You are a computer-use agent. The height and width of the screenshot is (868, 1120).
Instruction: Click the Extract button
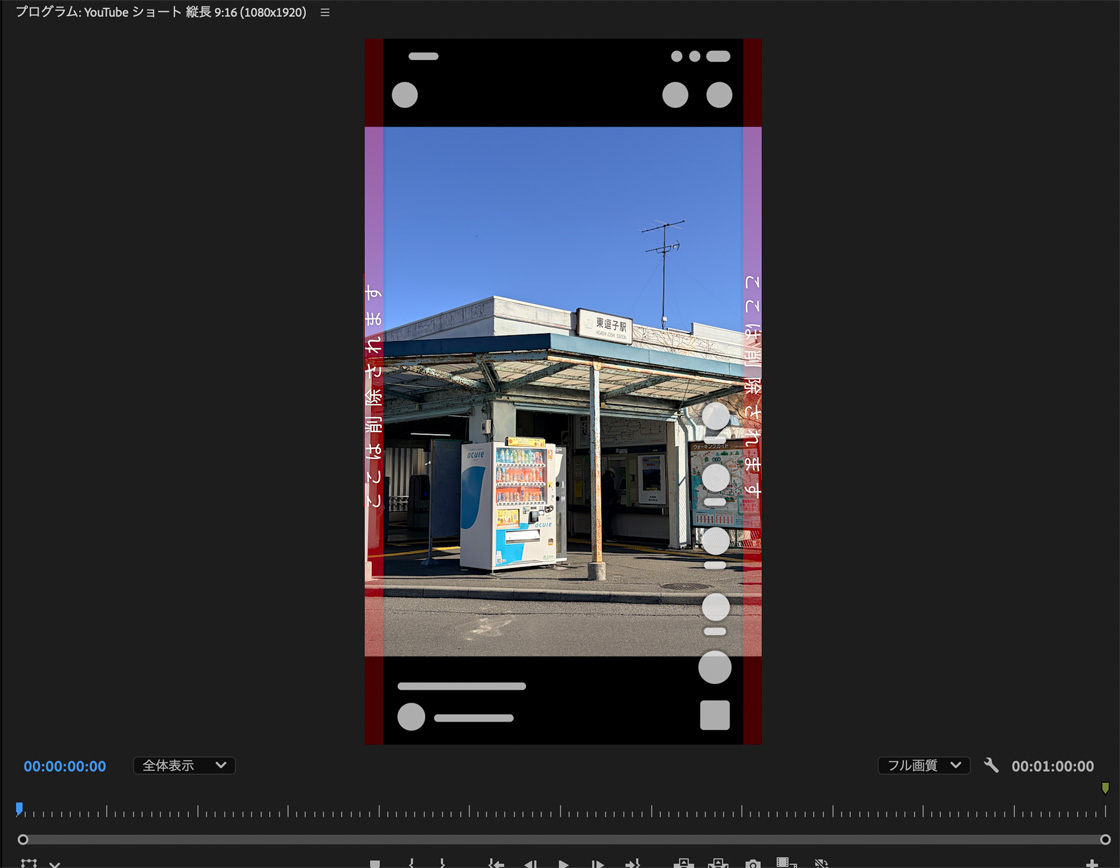coord(718,864)
